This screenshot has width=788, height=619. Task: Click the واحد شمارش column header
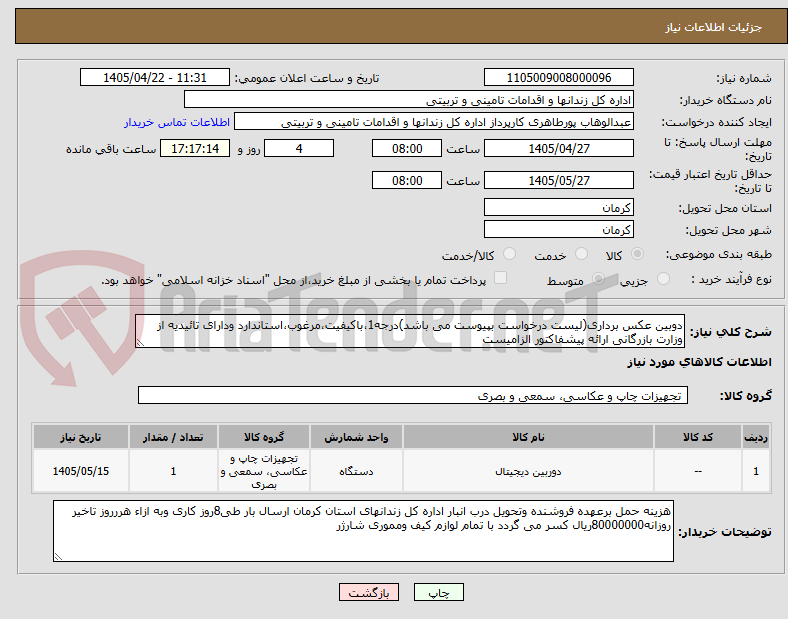pyautogui.click(x=356, y=437)
